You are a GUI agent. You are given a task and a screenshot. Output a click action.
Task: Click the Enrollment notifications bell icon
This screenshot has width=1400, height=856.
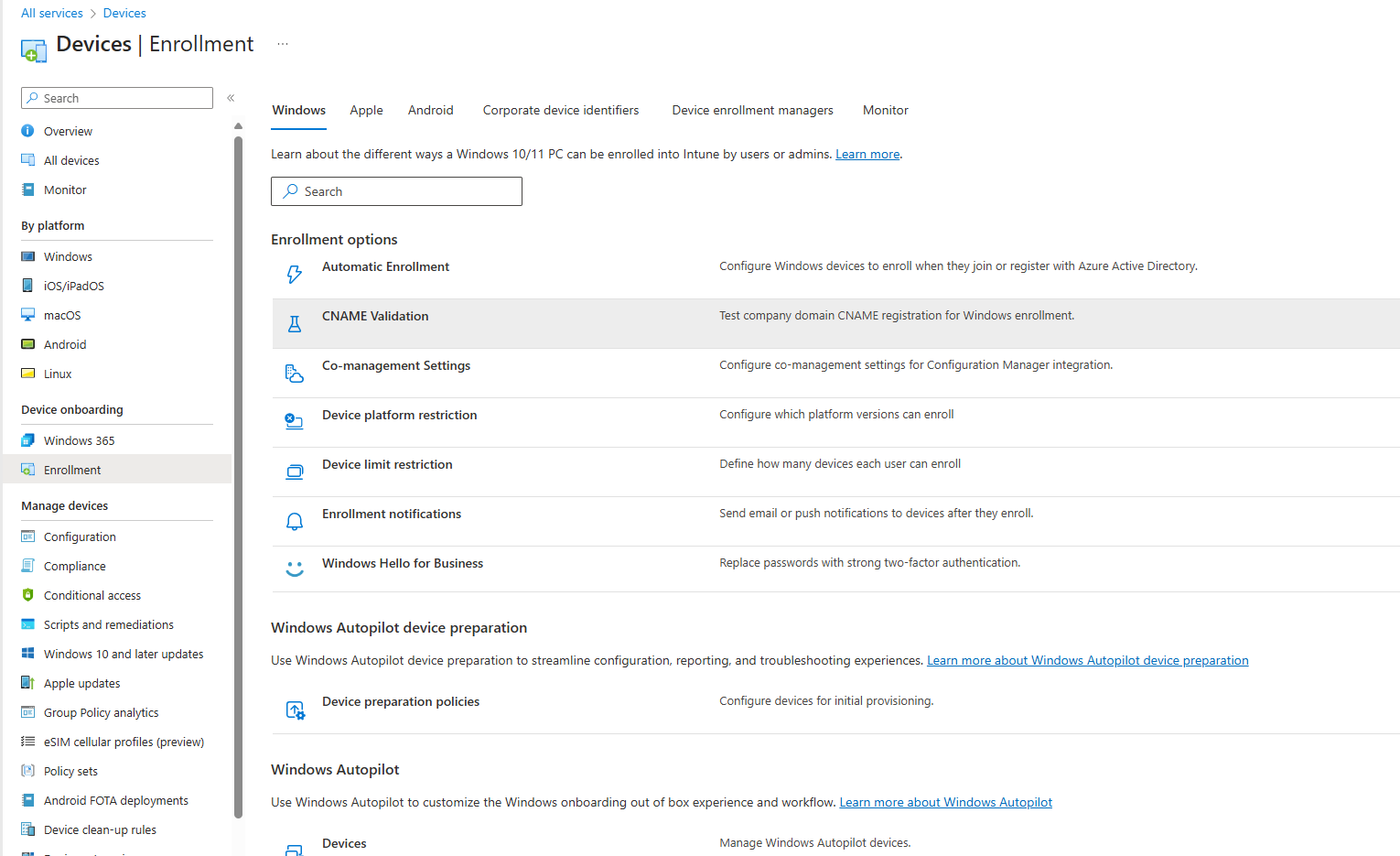point(294,521)
